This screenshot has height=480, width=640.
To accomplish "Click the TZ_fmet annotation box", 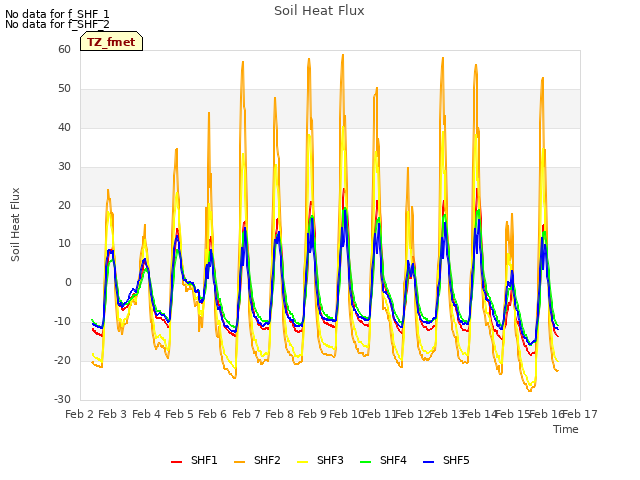I will 111,41.
